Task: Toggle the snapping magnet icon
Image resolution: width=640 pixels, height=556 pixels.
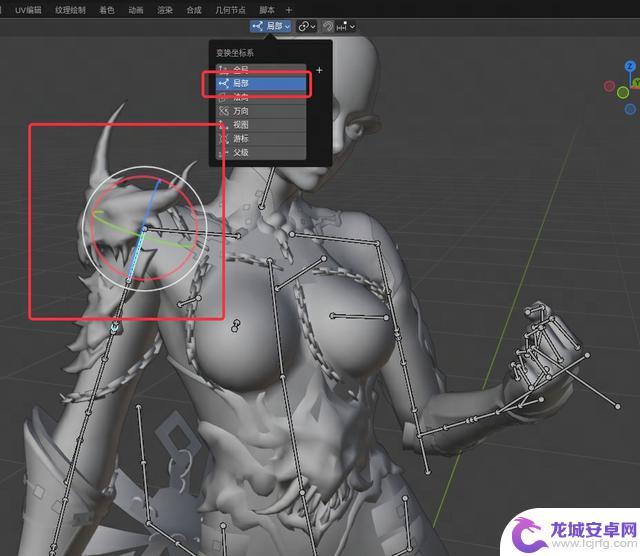Action: (328, 27)
